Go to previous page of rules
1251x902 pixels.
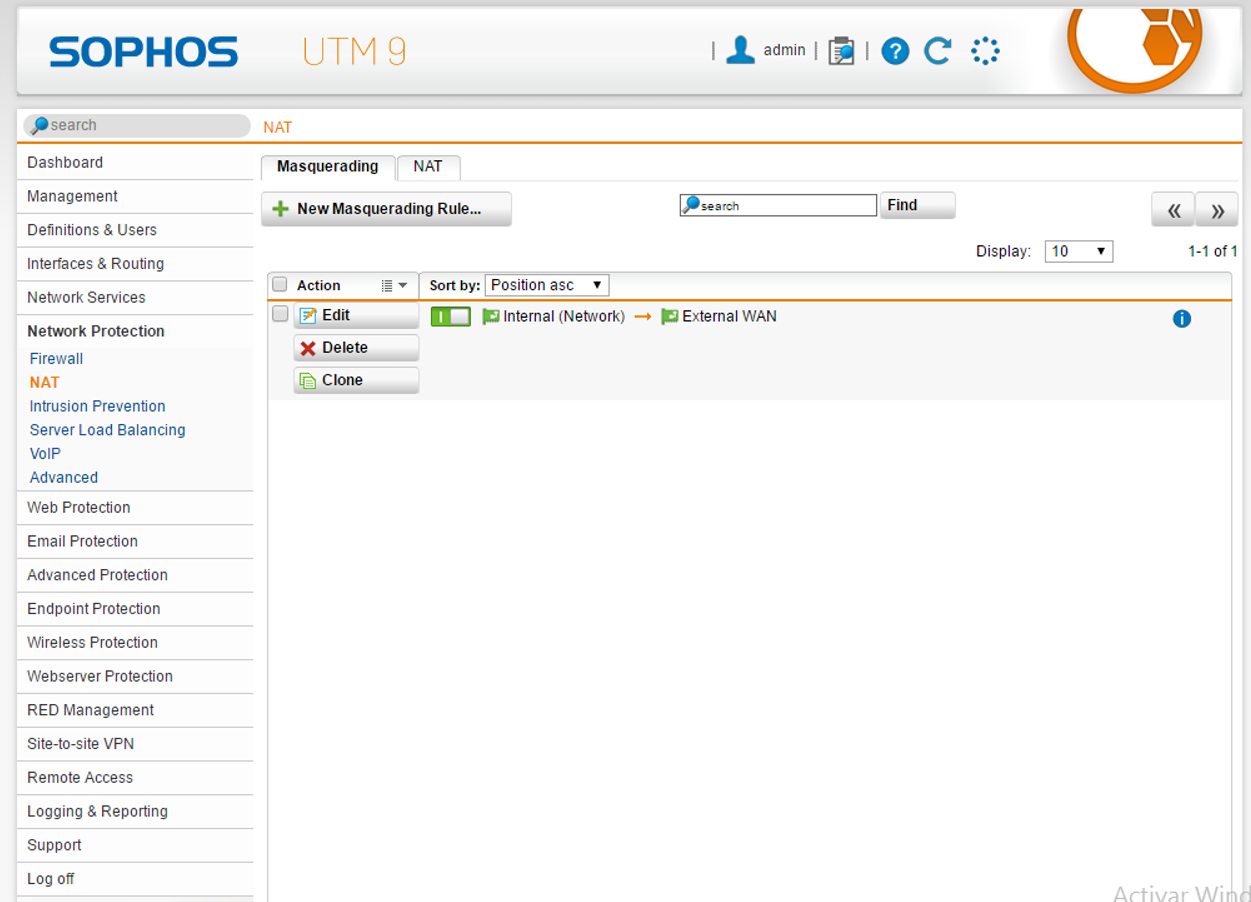pos(1173,210)
